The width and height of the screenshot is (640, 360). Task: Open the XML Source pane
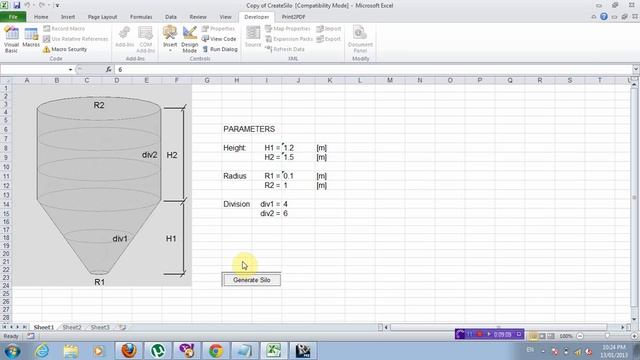pos(253,38)
